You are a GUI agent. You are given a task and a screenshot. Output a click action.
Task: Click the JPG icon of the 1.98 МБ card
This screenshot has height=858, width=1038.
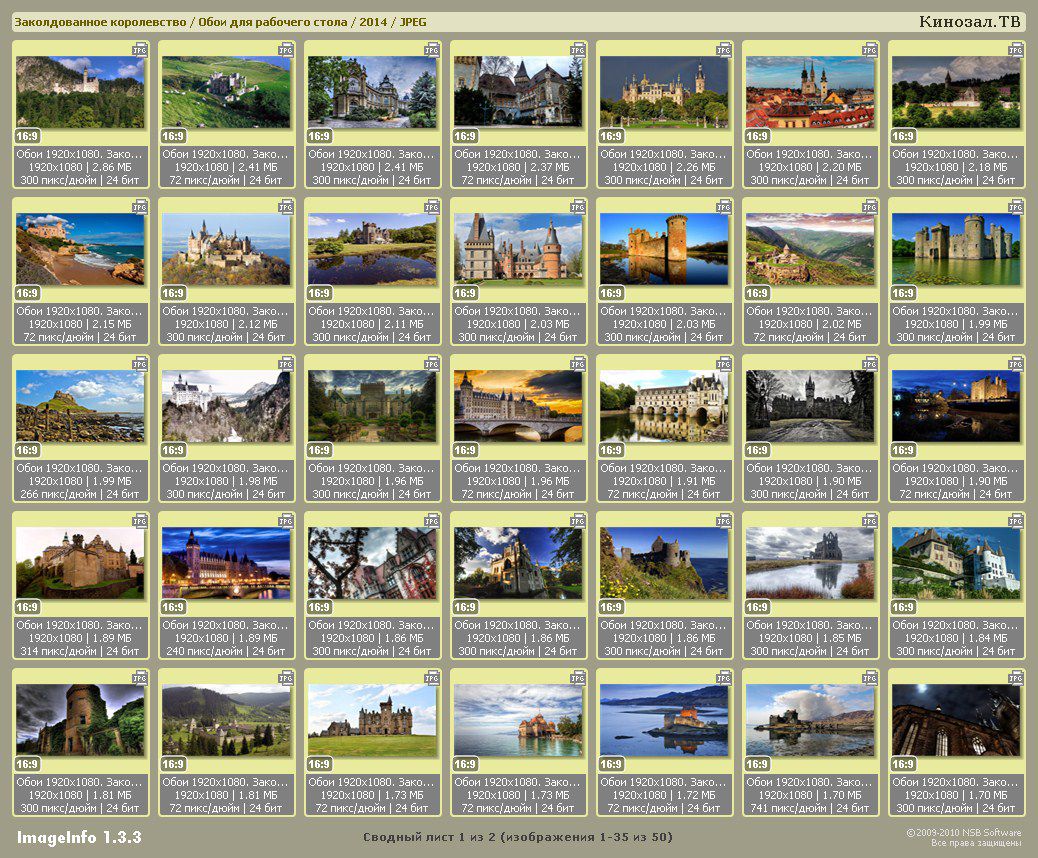click(x=286, y=363)
